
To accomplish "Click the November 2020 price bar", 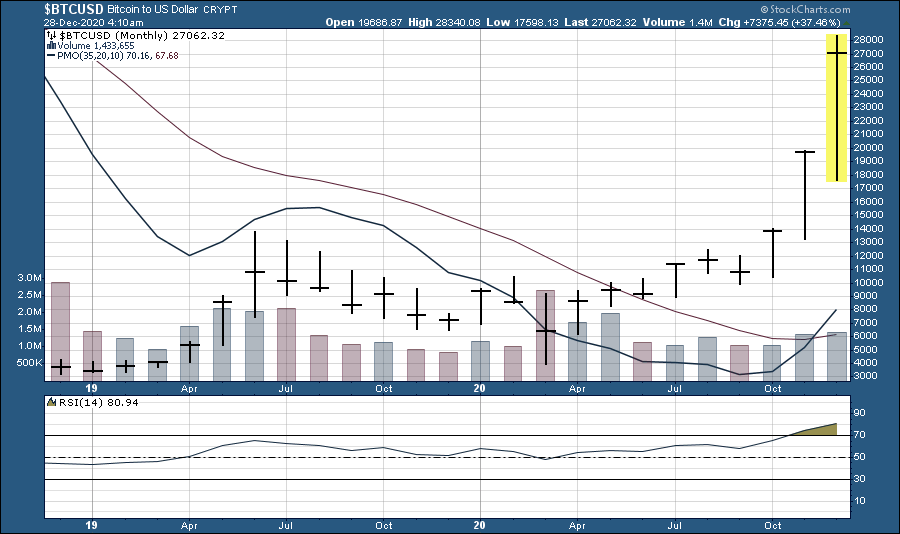I will tap(806, 195).
